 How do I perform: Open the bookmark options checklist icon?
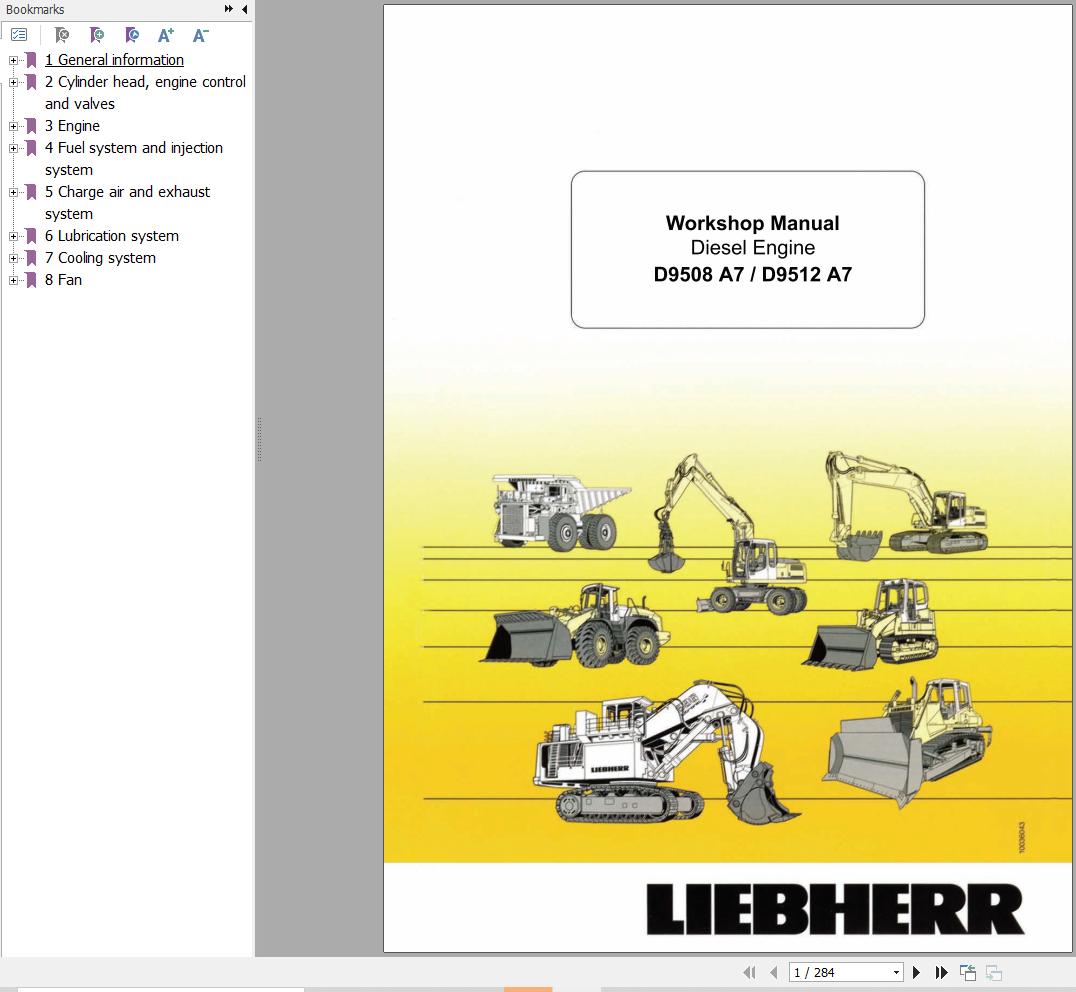click(x=19, y=35)
